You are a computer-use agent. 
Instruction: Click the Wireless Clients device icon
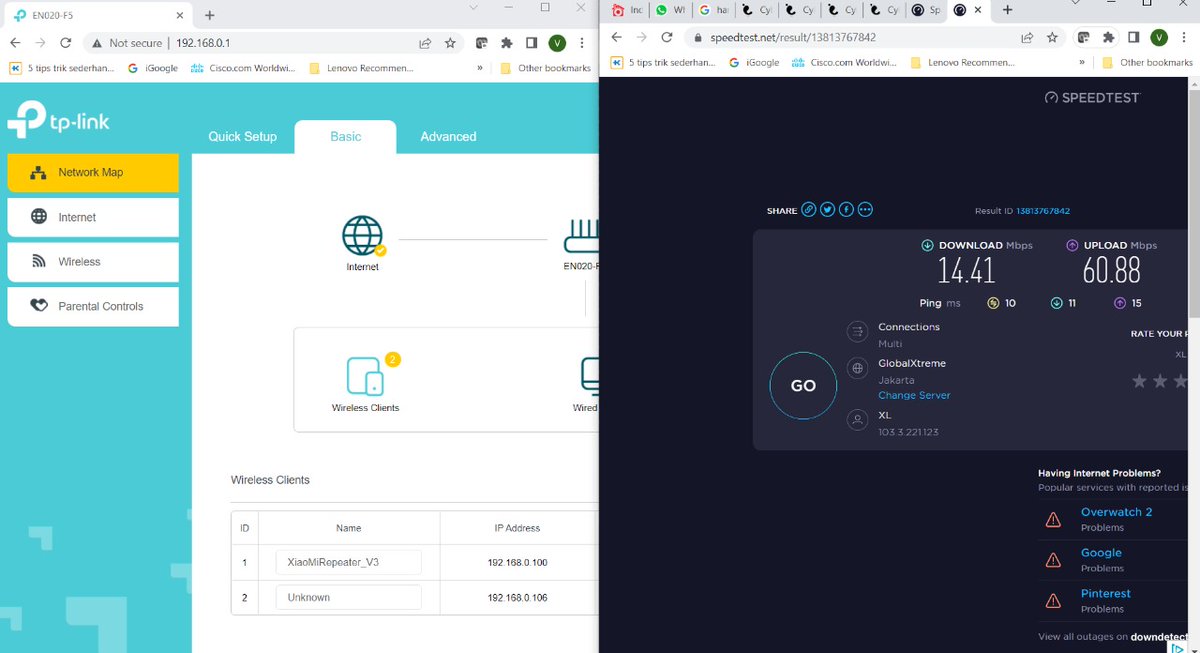click(x=365, y=376)
